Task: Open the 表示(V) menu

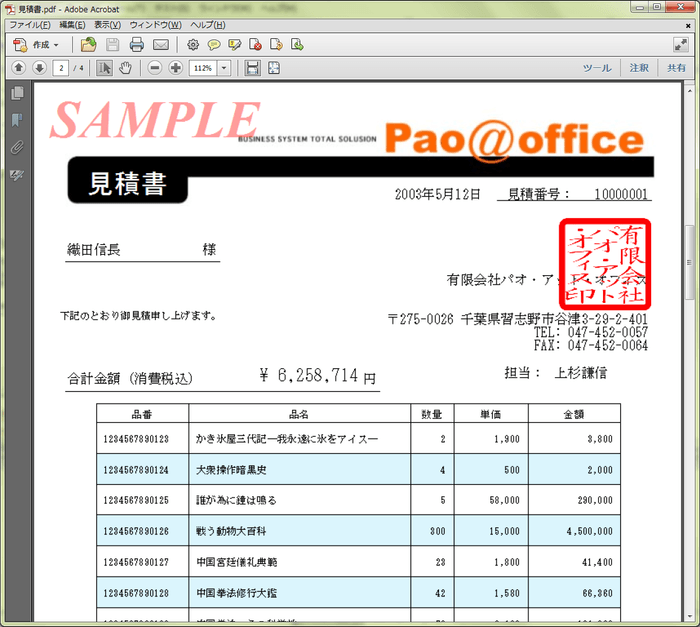Action: click(x=108, y=24)
